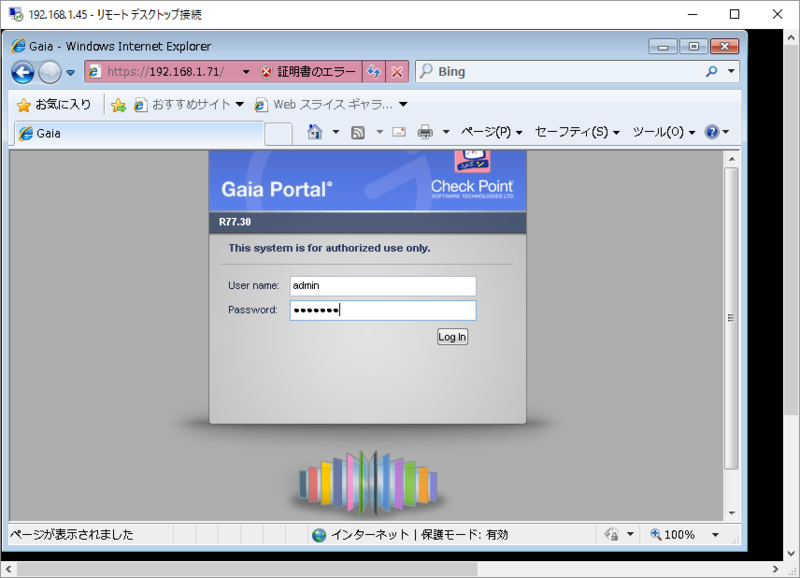This screenshot has height=578, width=800.
Task: Click the remote desktop horizontal scrollbar
Action: pyautogui.click(x=247, y=569)
